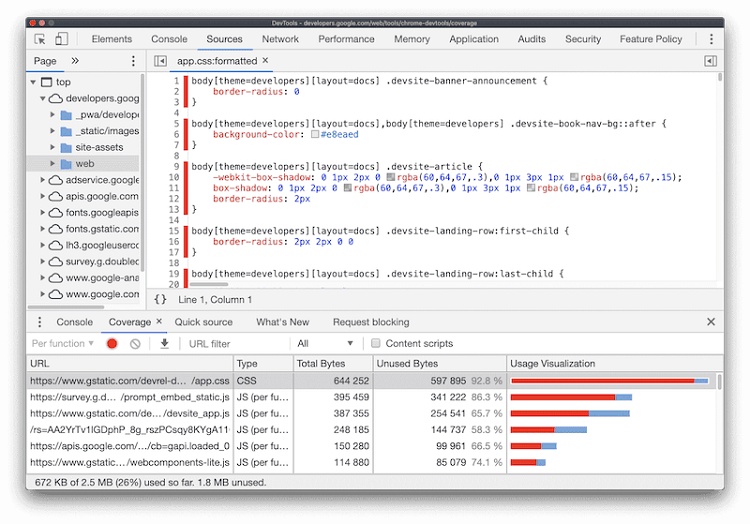Viewport: 750px width, 524px height.
Task: Collapse the top tree node
Action: coord(33,82)
